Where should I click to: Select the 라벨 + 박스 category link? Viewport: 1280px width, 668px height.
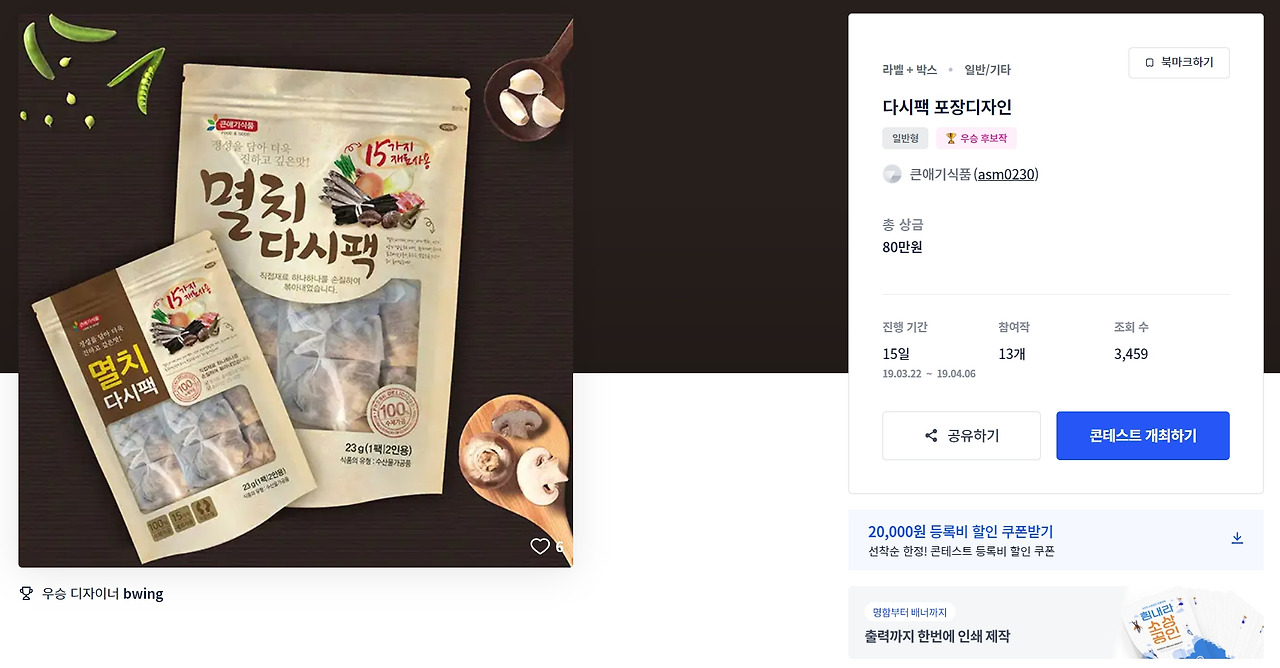coord(910,70)
